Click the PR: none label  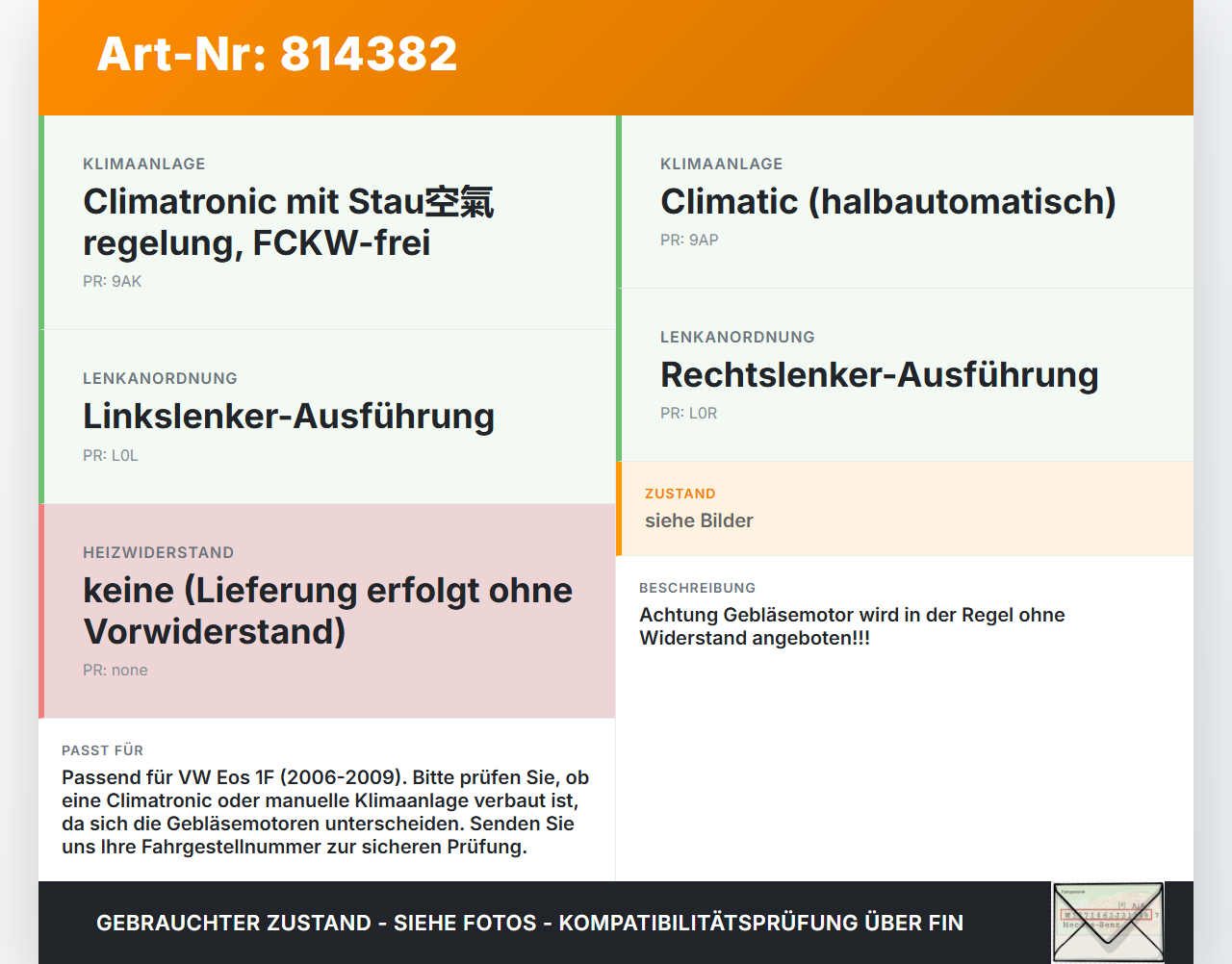[x=115, y=670]
